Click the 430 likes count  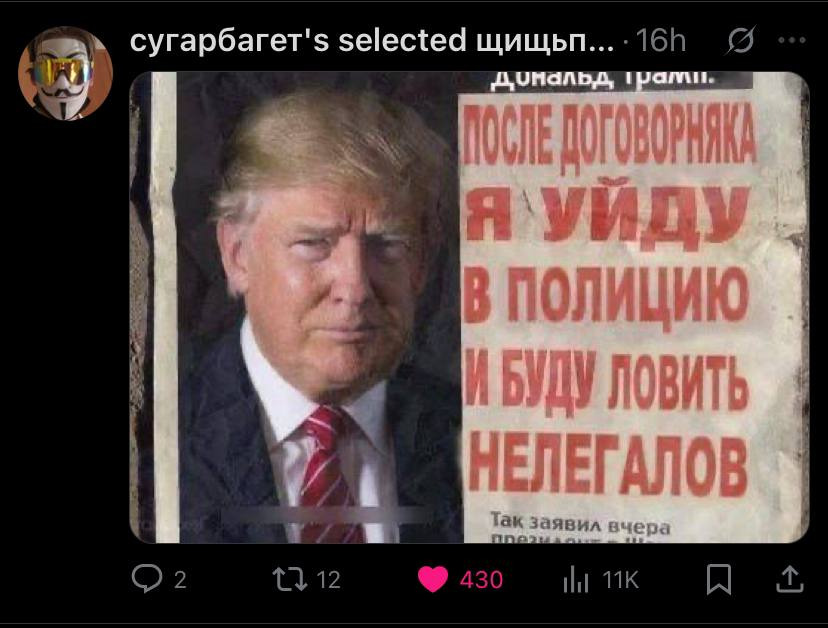pyautogui.click(x=481, y=580)
